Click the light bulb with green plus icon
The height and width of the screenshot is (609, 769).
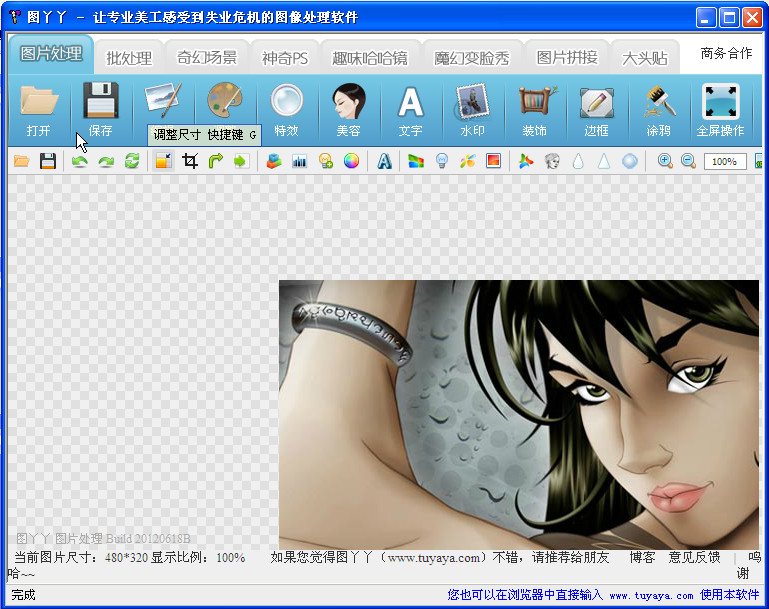(x=326, y=161)
